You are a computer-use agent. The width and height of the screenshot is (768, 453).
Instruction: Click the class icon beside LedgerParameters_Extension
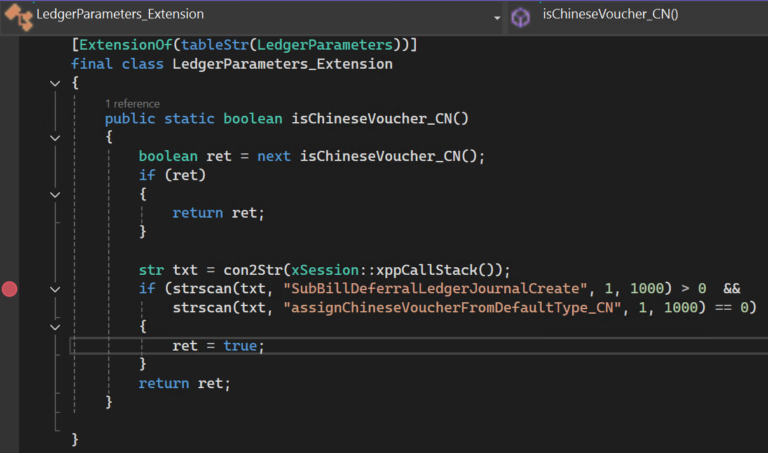click(x=18, y=15)
